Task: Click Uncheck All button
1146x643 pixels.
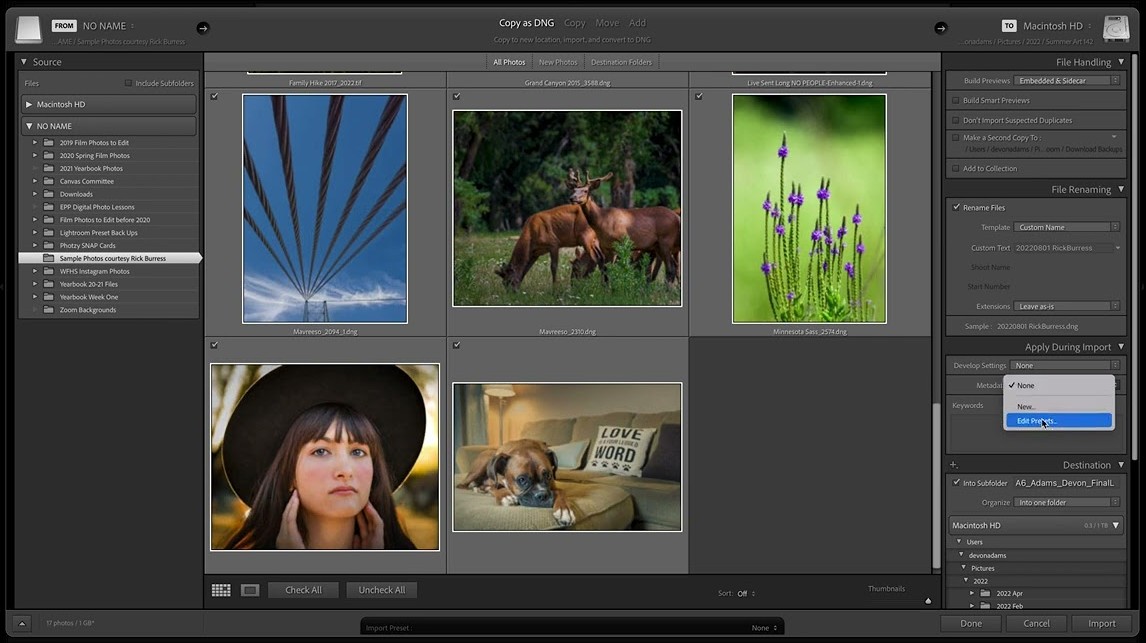Action: [382, 590]
